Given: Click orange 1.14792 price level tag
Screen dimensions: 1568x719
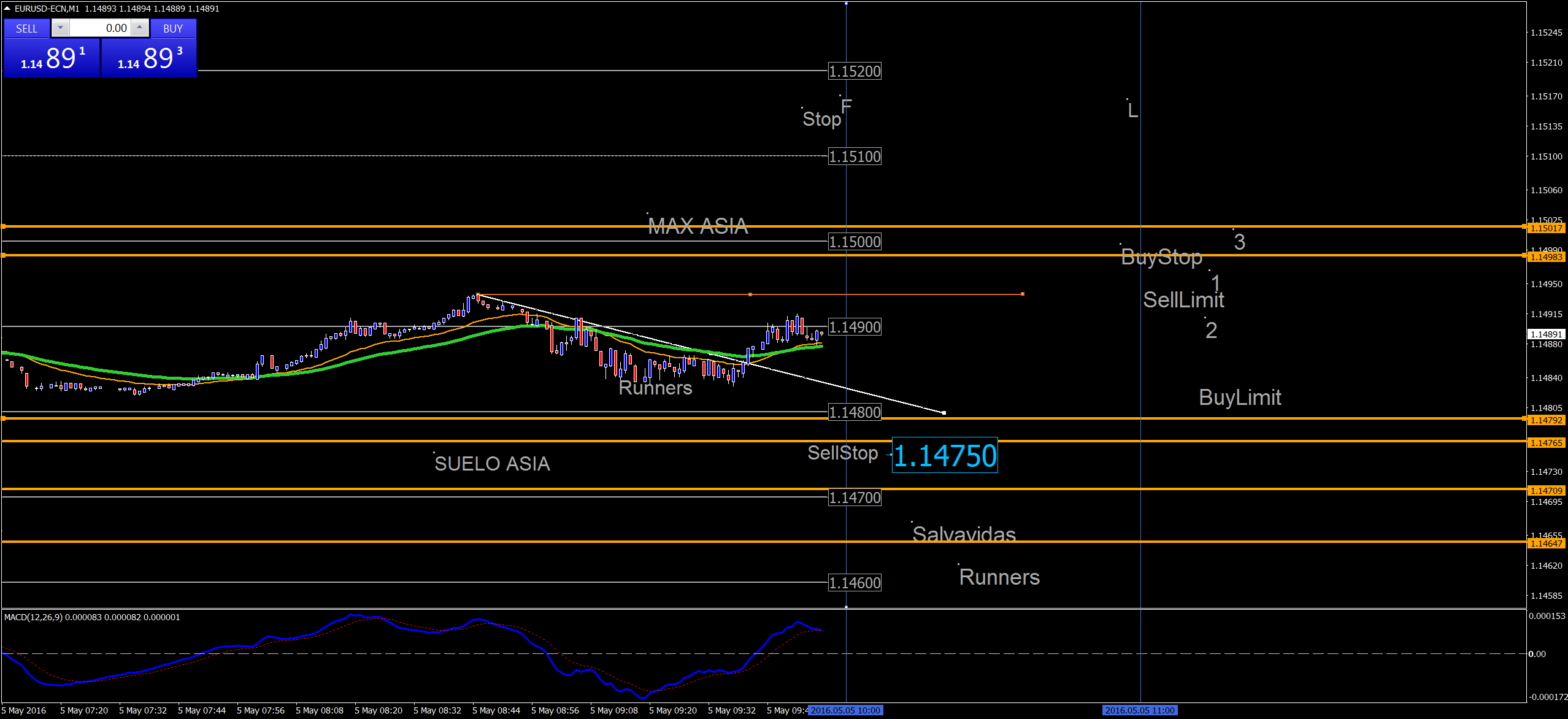Looking at the screenshot, I should tap(1546, 420).
